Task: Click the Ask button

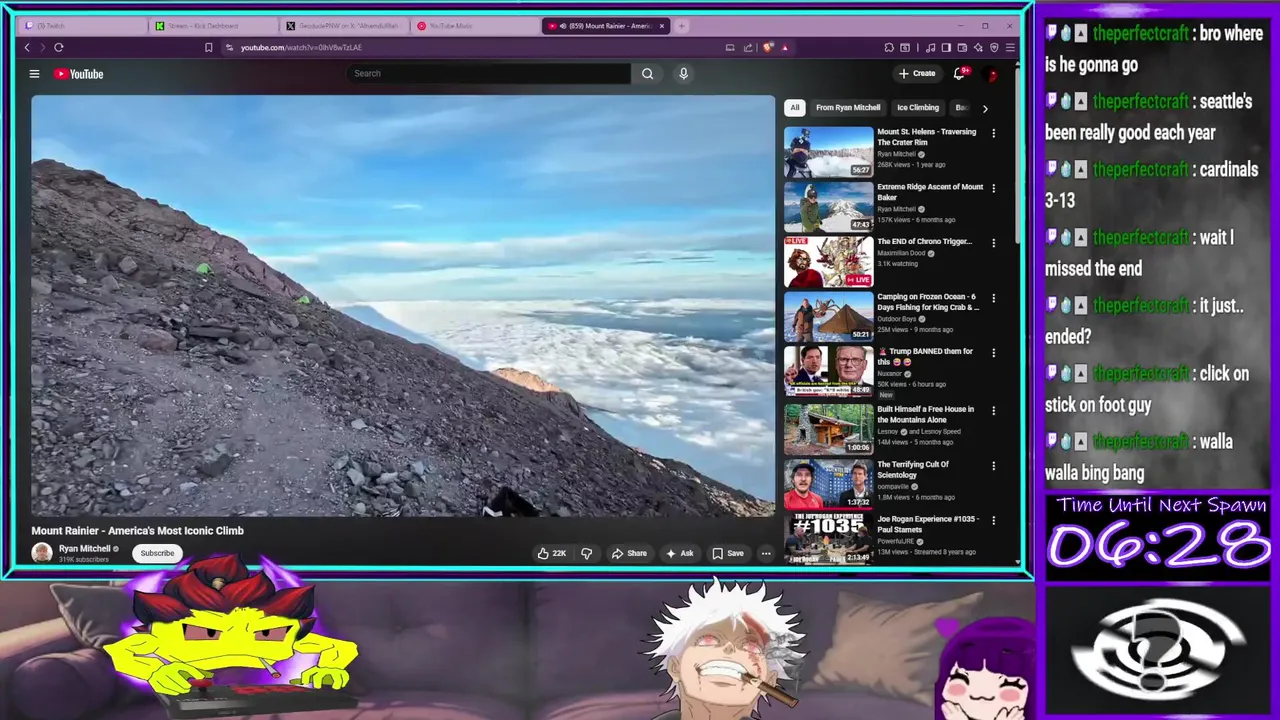Action: coord(679,553)
